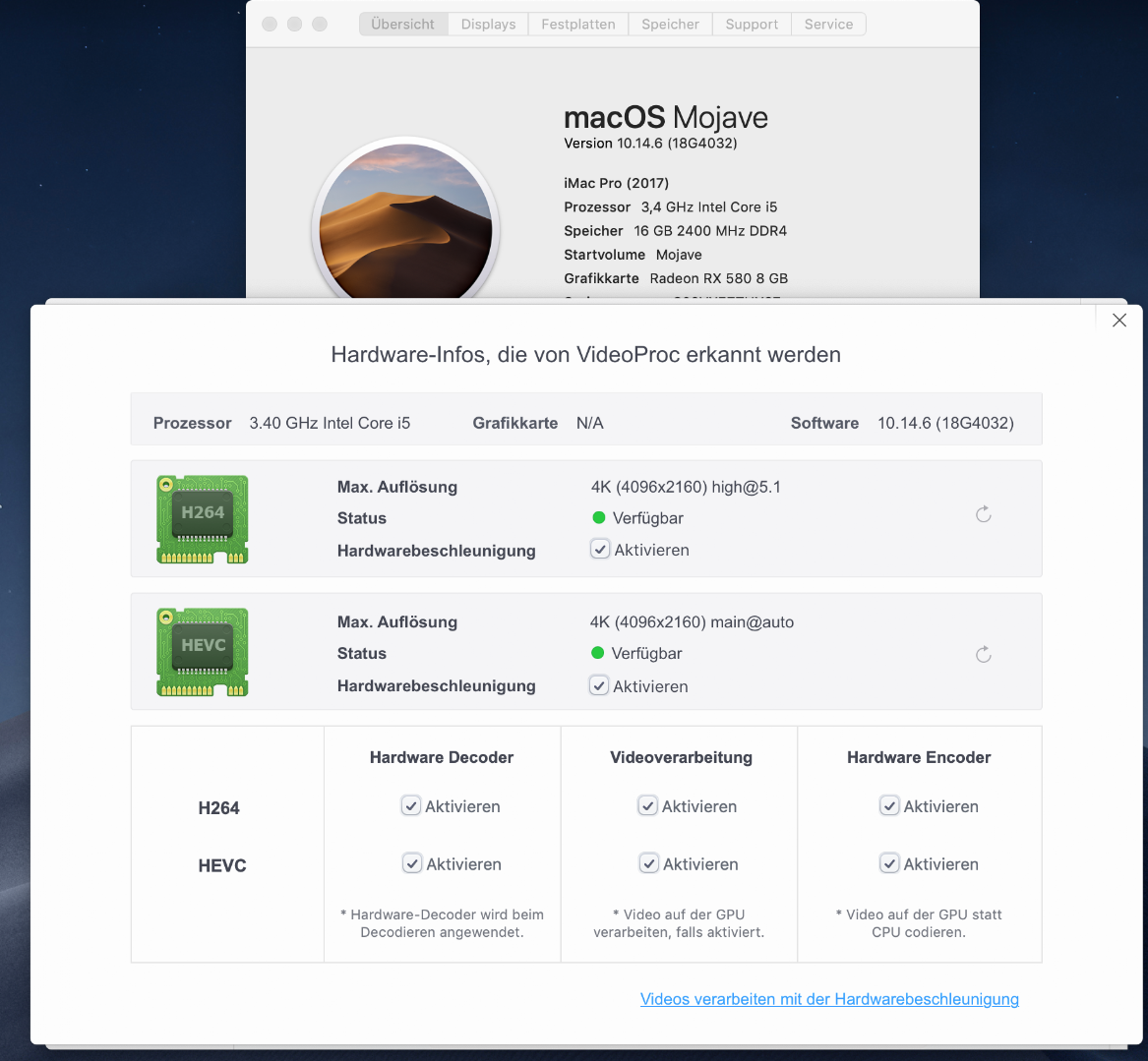Toggle H264 Hardwarebeschleunigung Aktivieren checkbox
This screenshot has width=1148, height=1061.
click(x=600, y=549)
